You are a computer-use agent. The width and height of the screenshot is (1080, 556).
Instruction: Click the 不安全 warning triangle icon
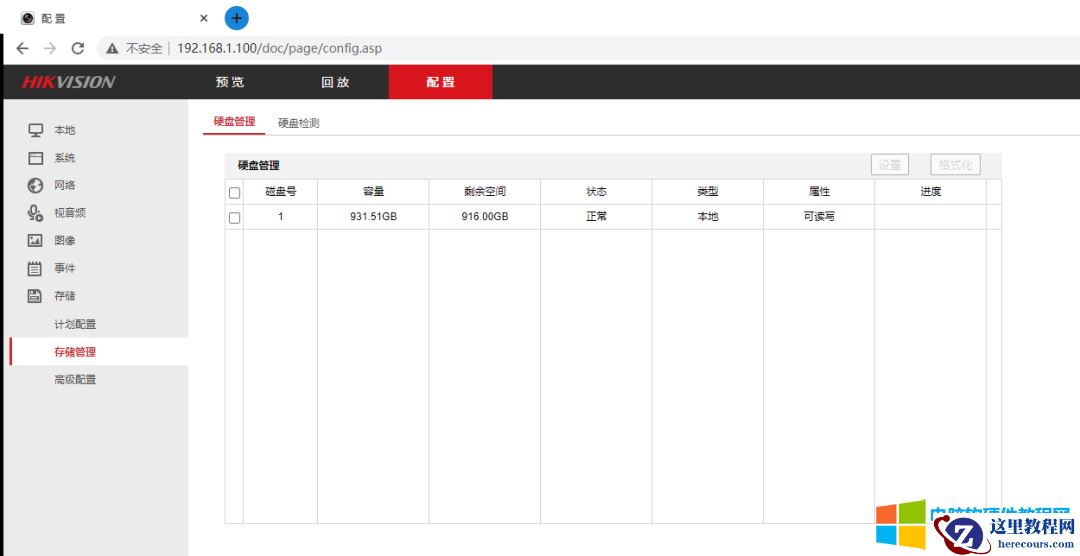(112, 48)
